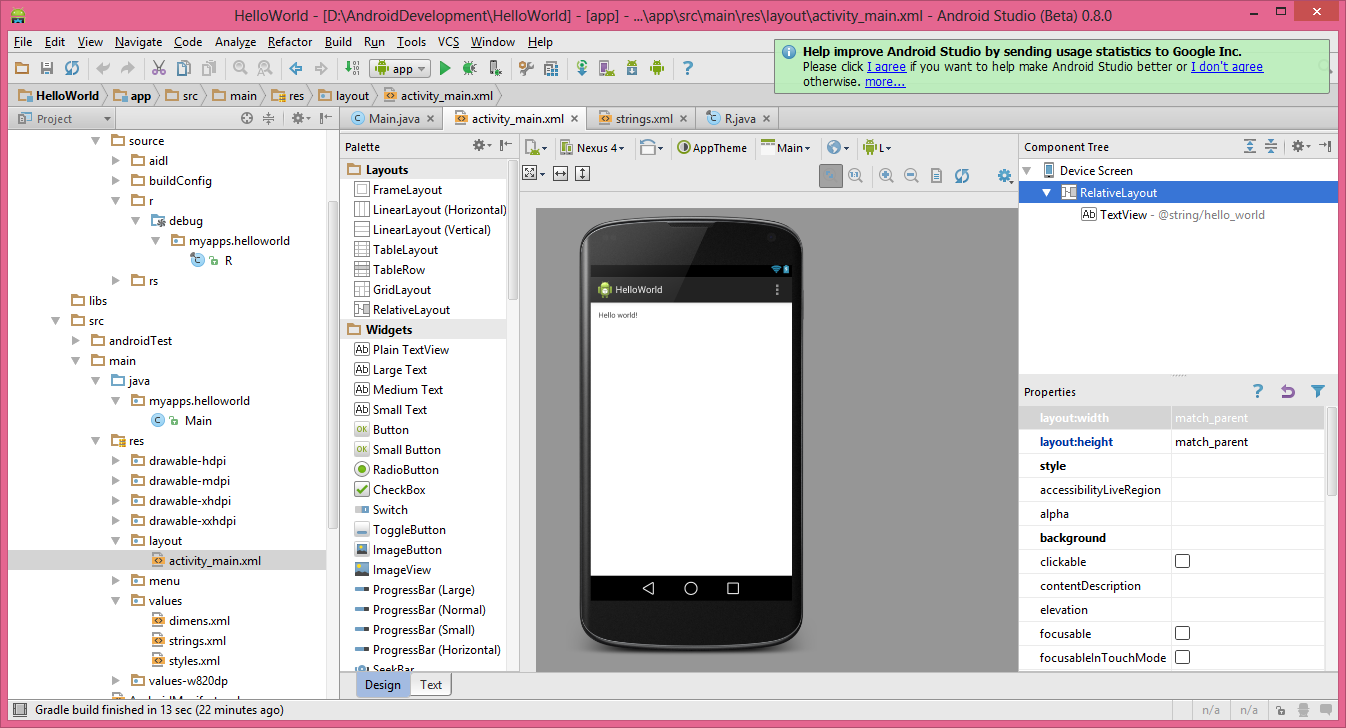Click the Back navigation arrow

[x=296, y=68]
